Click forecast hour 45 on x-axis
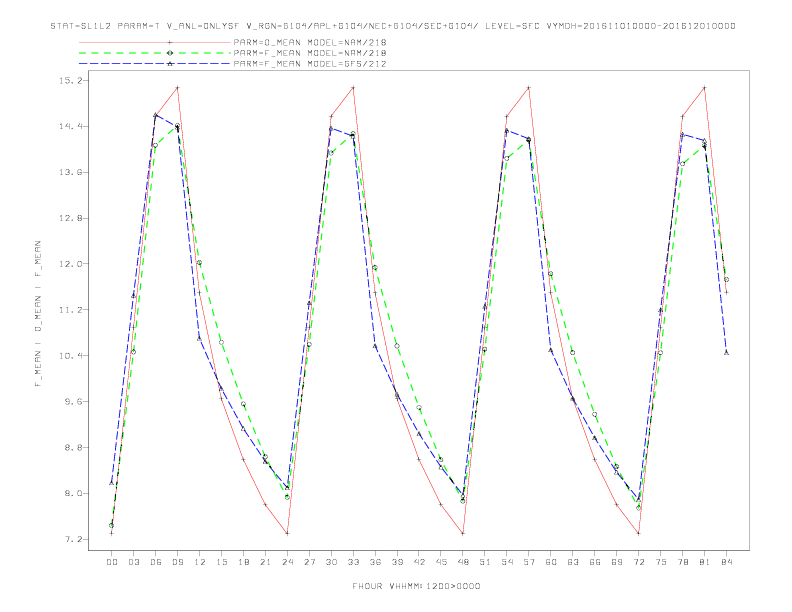The image size is (792, 612). 441,562
